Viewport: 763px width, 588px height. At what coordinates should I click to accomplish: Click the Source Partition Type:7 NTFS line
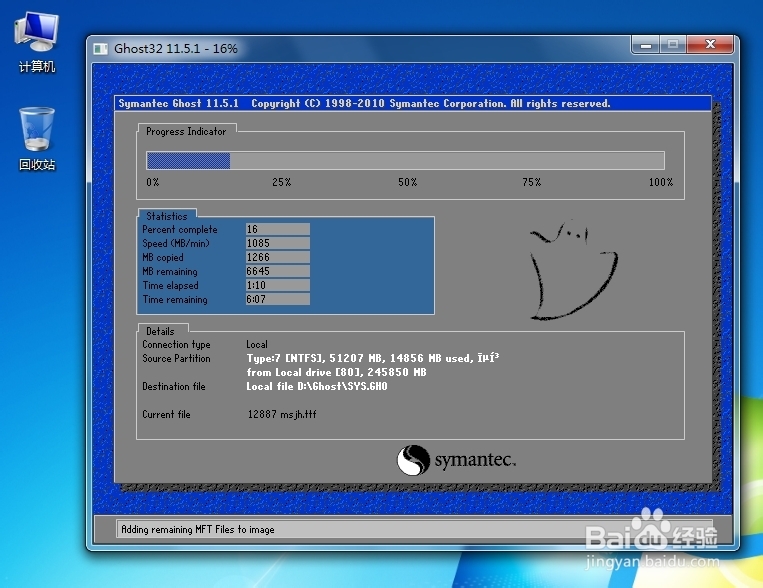tap(373, 358)
